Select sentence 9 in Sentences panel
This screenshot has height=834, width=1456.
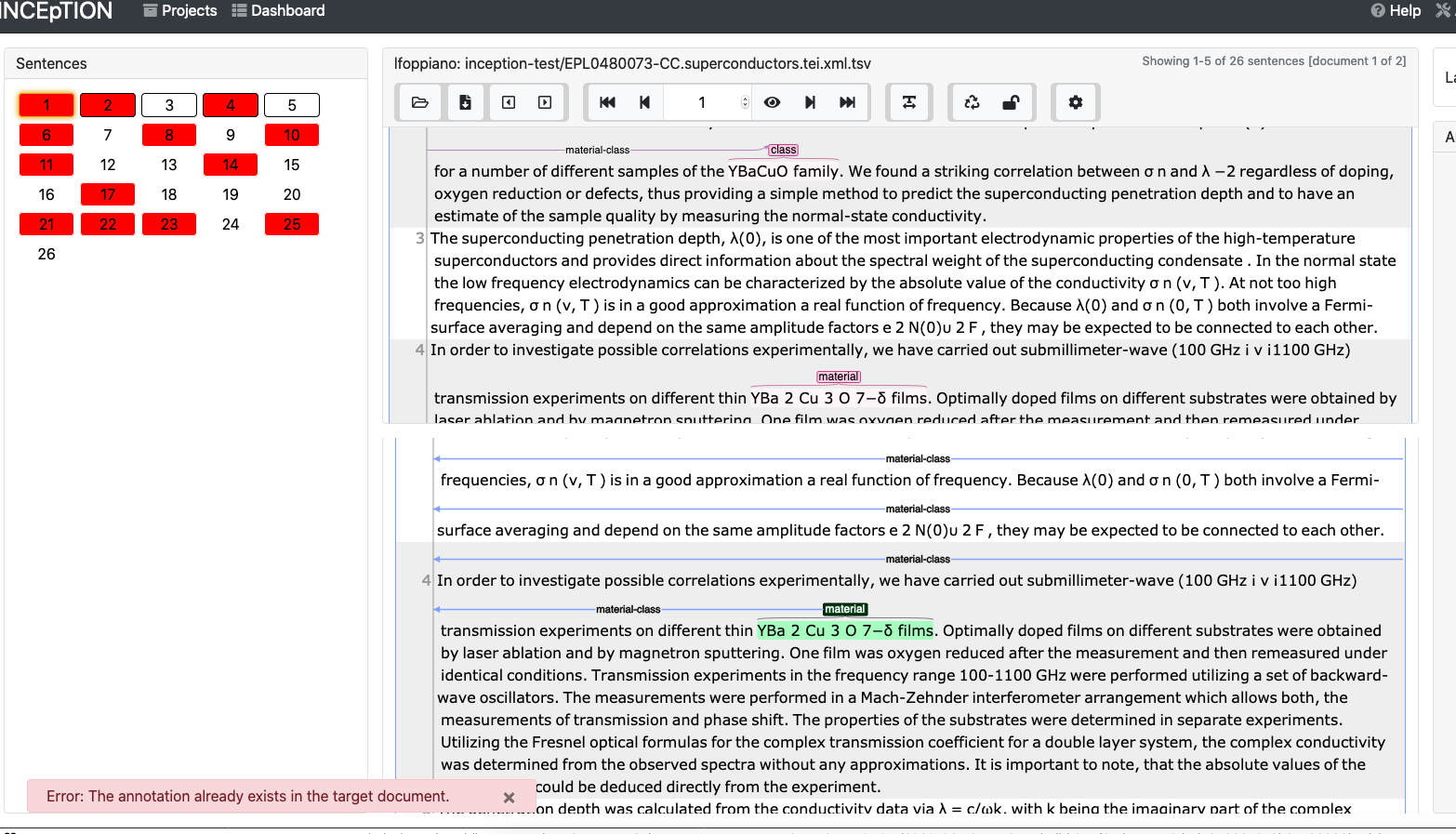(x=231, y=135)
